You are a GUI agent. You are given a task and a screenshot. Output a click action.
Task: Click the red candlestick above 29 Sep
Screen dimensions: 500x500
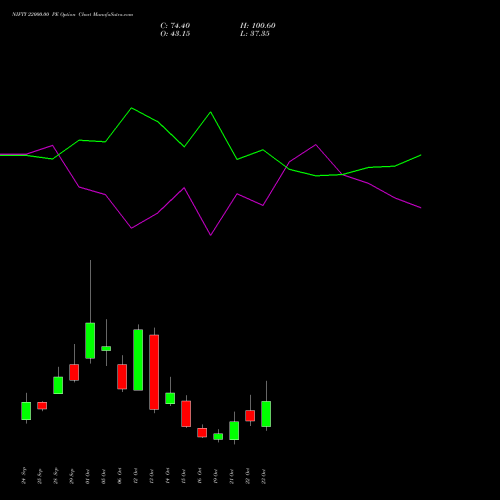tap(74, 372)
